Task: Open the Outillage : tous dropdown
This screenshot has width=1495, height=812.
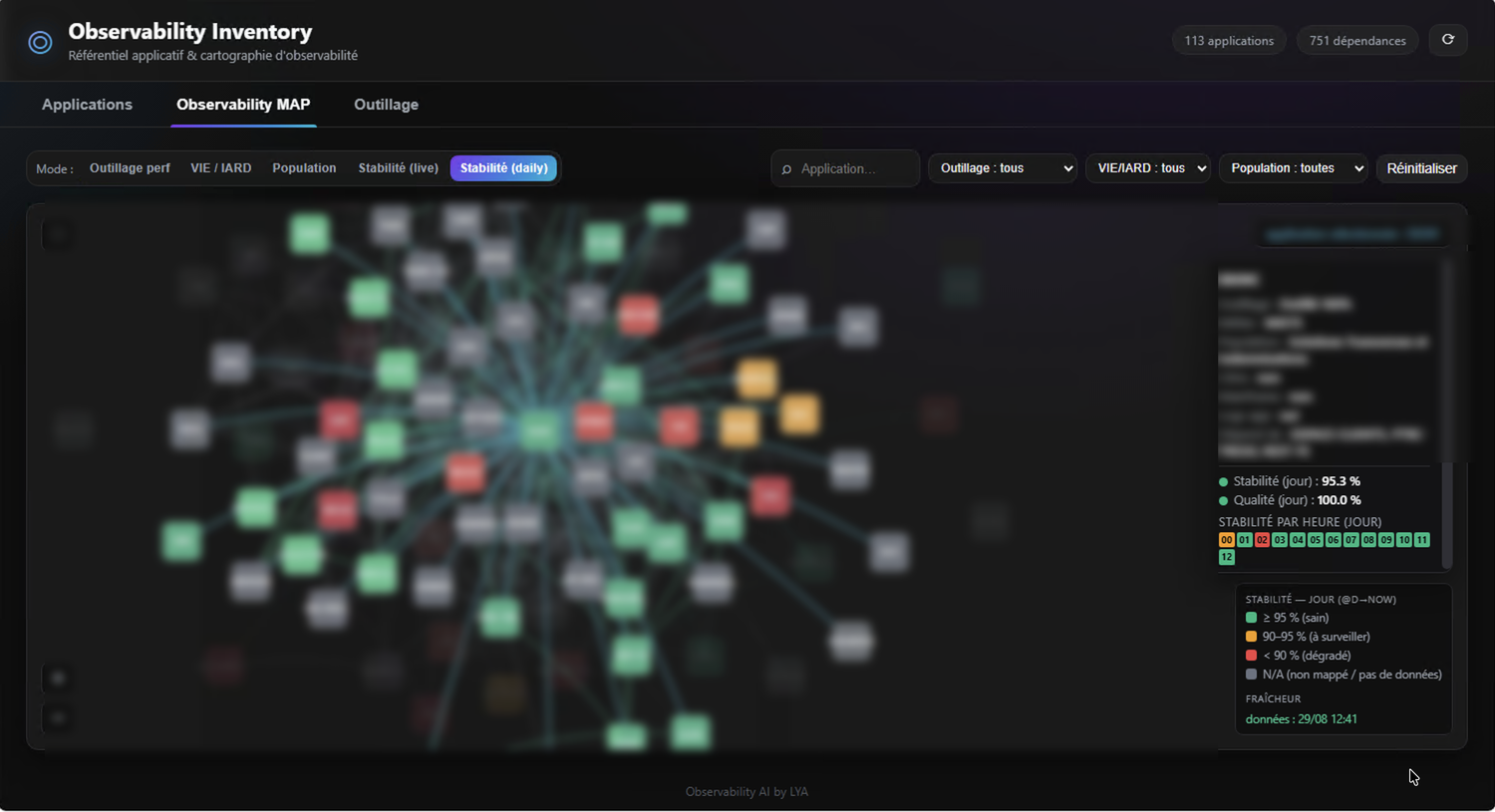Action: [x=1003, y=168]
